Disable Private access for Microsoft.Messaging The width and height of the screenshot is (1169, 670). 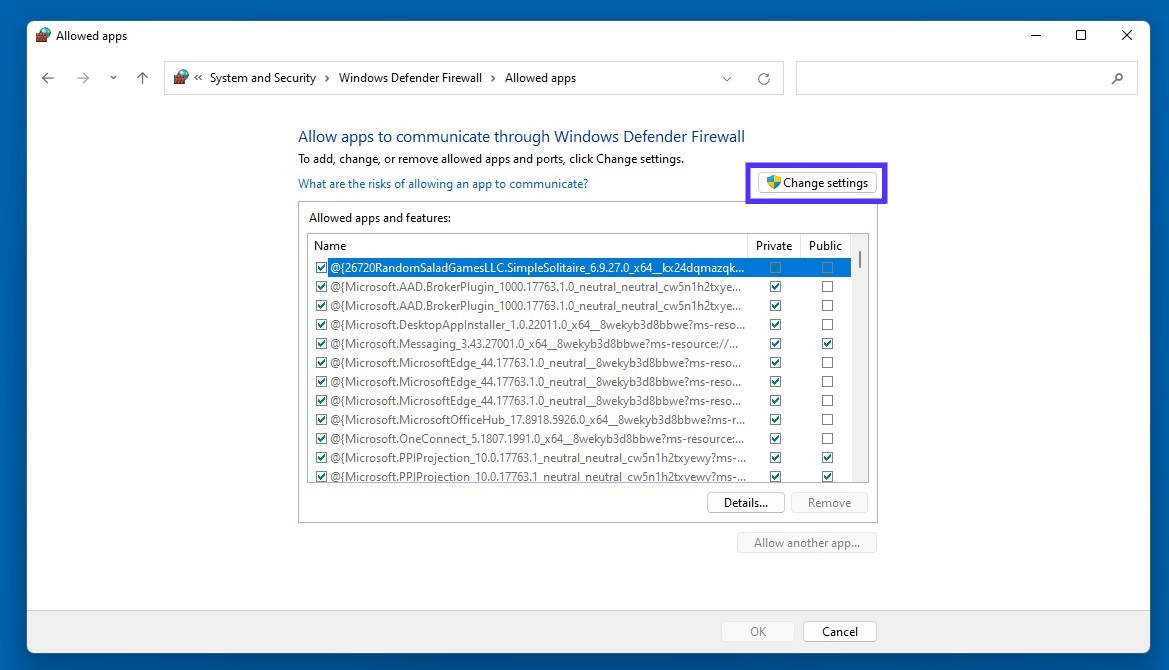775,343
